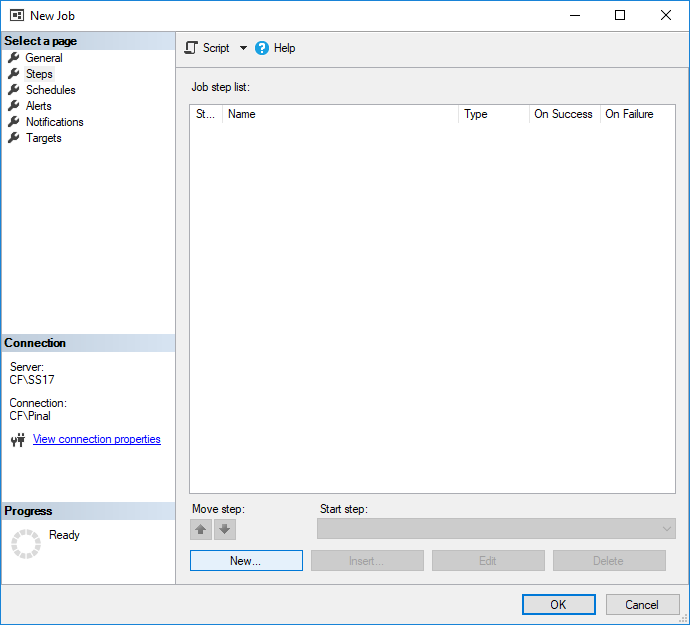Image resolution: width=690 pixels, height=625 pixels.
Task: Switch to the Schedules page
Action: pos(51,90)
